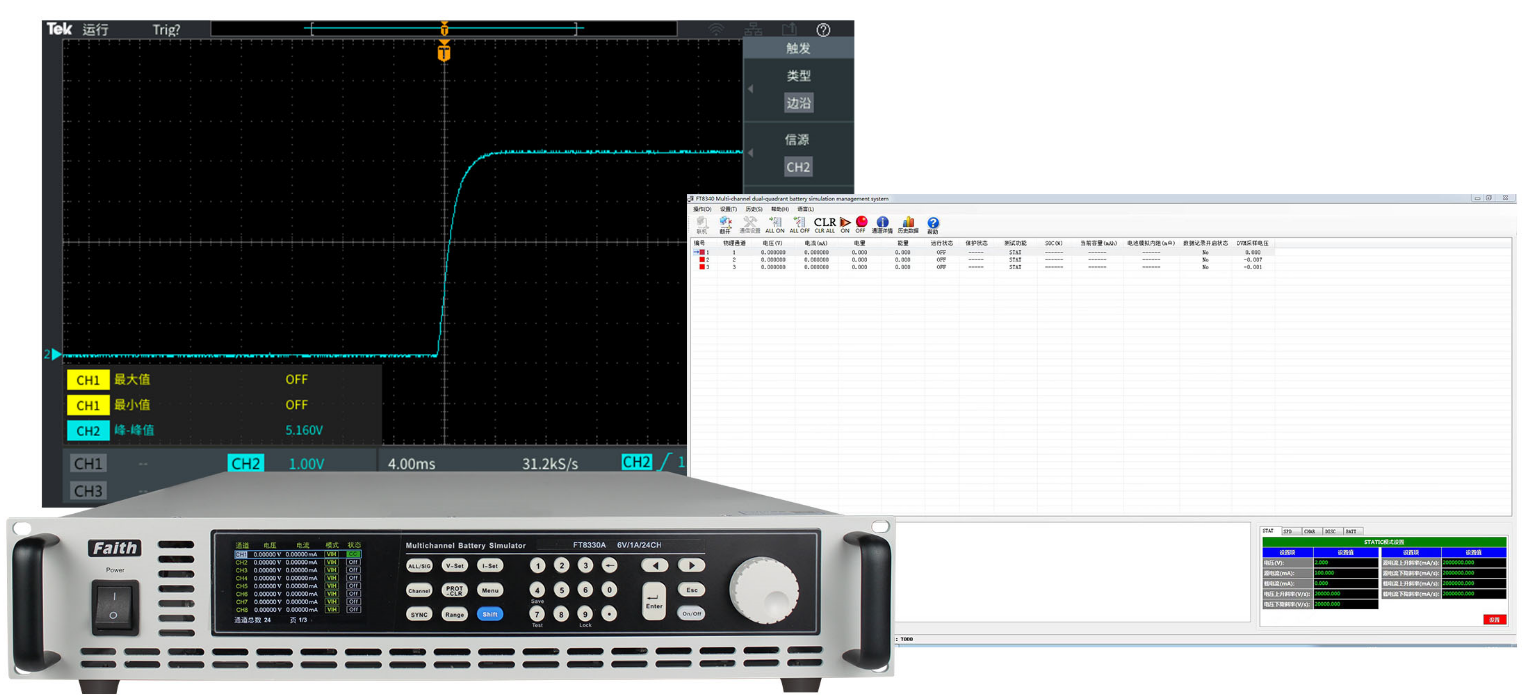The image size is (1533, 700).
Task: Click the ON play arrow icon
Action: point(845,223)
